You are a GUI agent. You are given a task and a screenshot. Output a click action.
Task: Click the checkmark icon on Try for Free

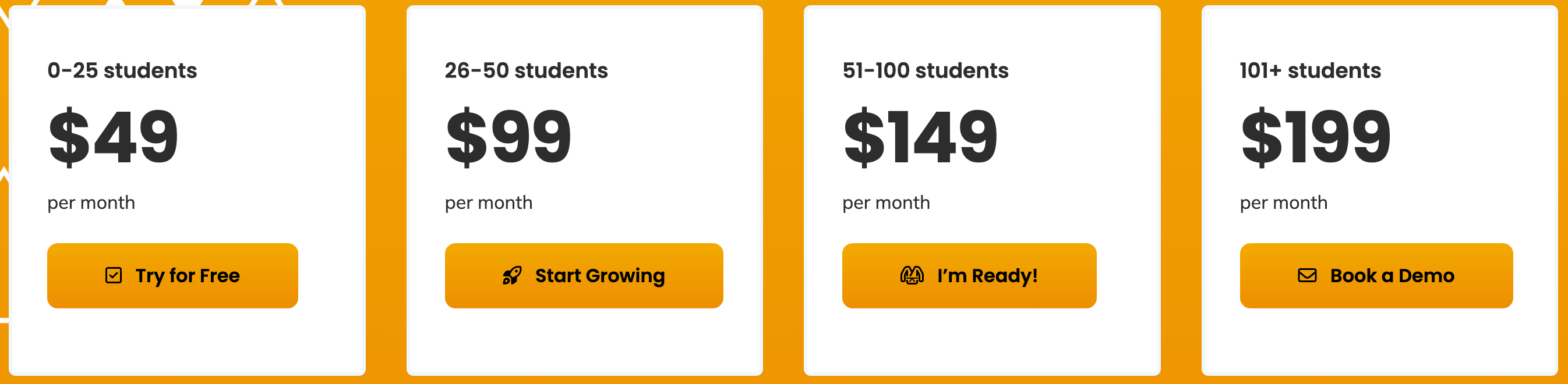113,275
